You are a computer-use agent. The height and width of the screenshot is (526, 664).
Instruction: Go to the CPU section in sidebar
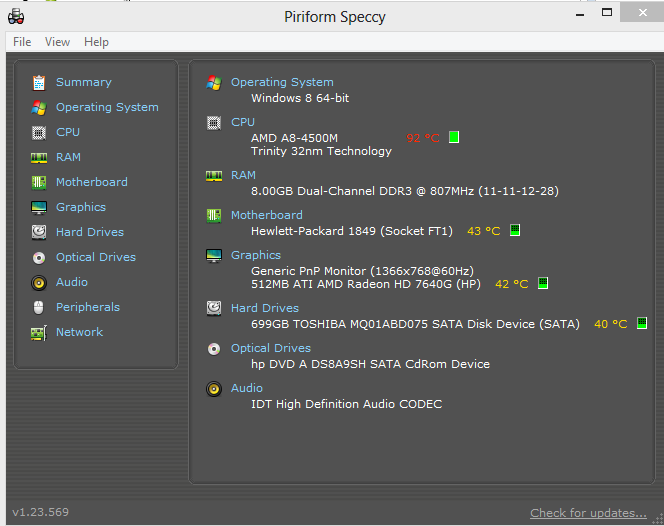pos(68,132)
